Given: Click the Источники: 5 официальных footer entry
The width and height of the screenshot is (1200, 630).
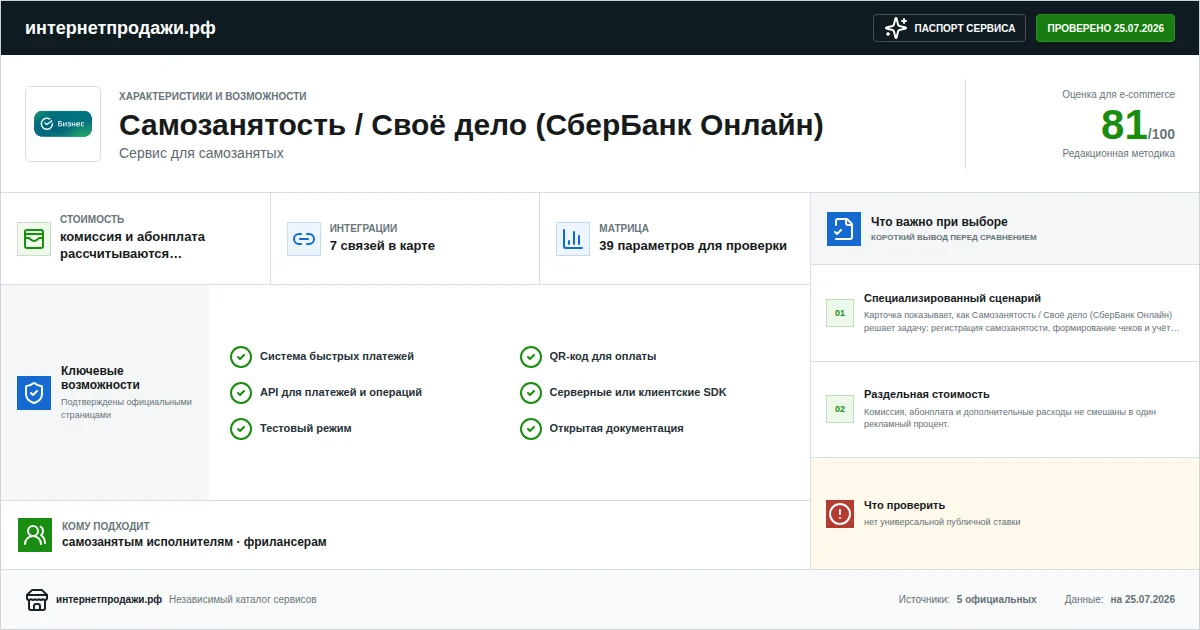Looking at the screenshot, I should coord(967,600).
